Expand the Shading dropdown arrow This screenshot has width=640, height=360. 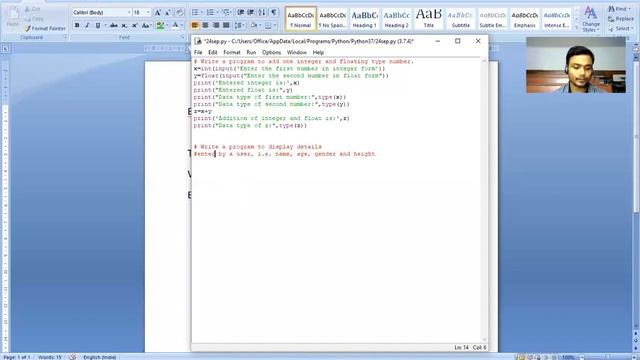(x=260, y=25)
